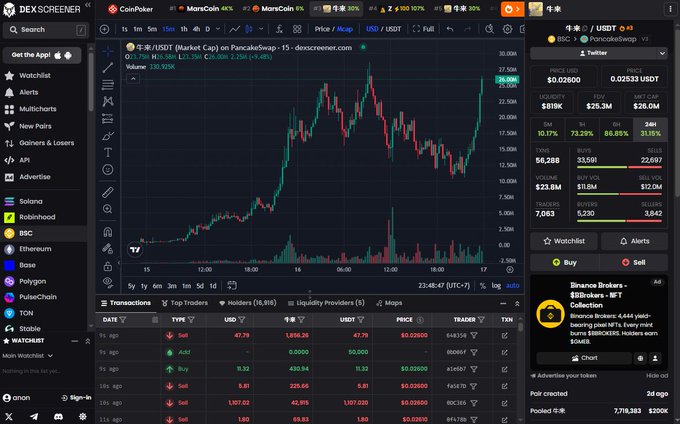The height and width of the screenshot is (424, 680).
Task: Select the 24H stats period
Action: pos(650,129)
